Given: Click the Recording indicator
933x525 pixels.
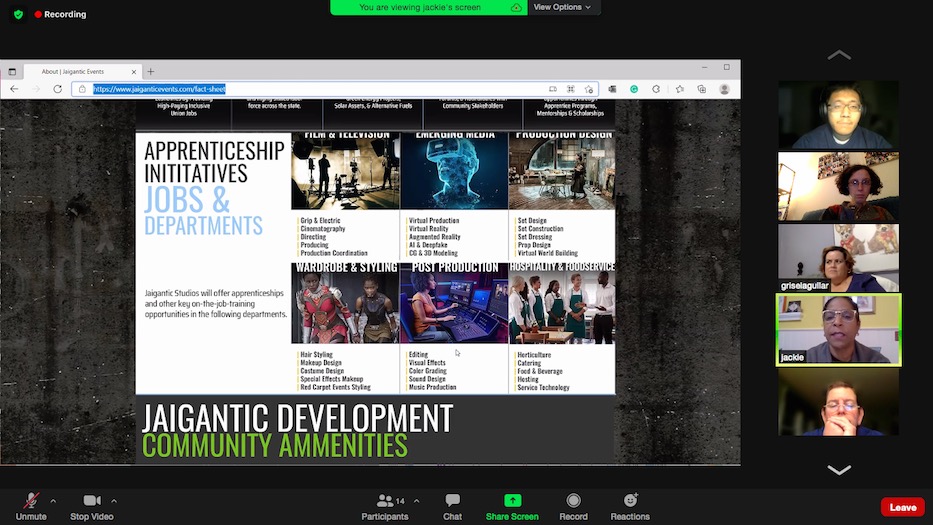Looking at the screenshot, I should pos(61,14).
